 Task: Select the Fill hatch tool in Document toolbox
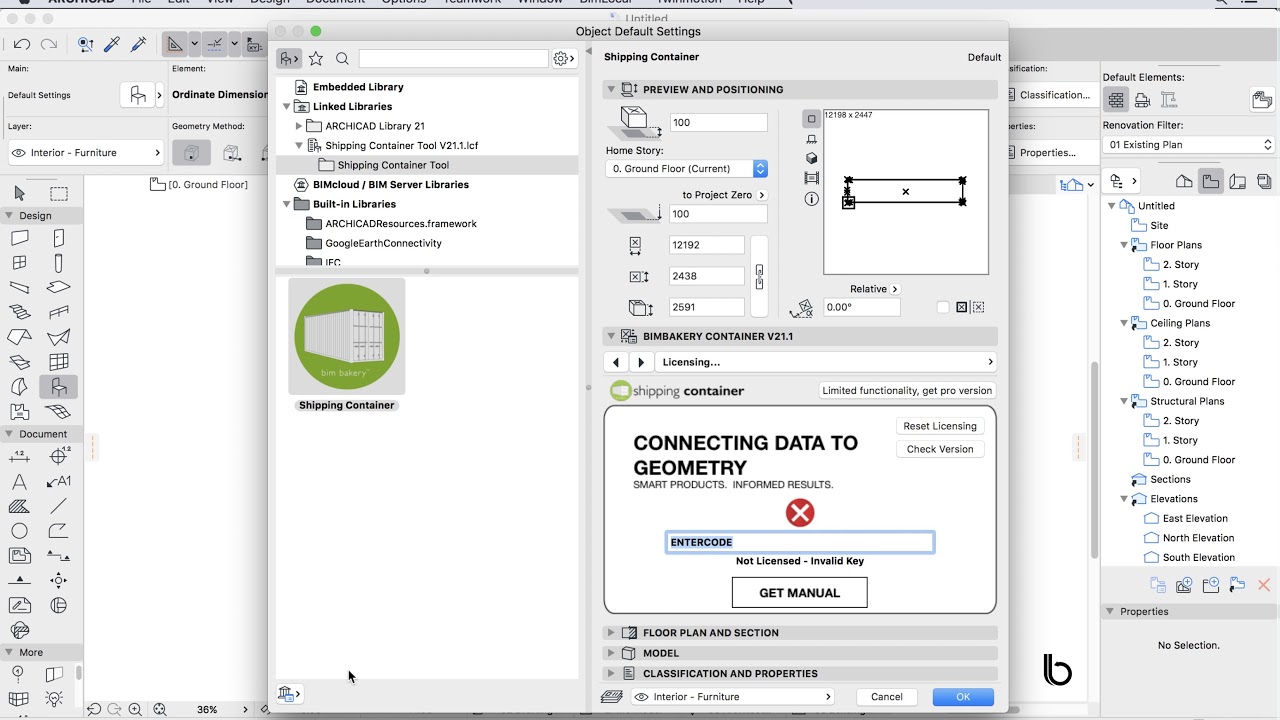coord(19,507)
